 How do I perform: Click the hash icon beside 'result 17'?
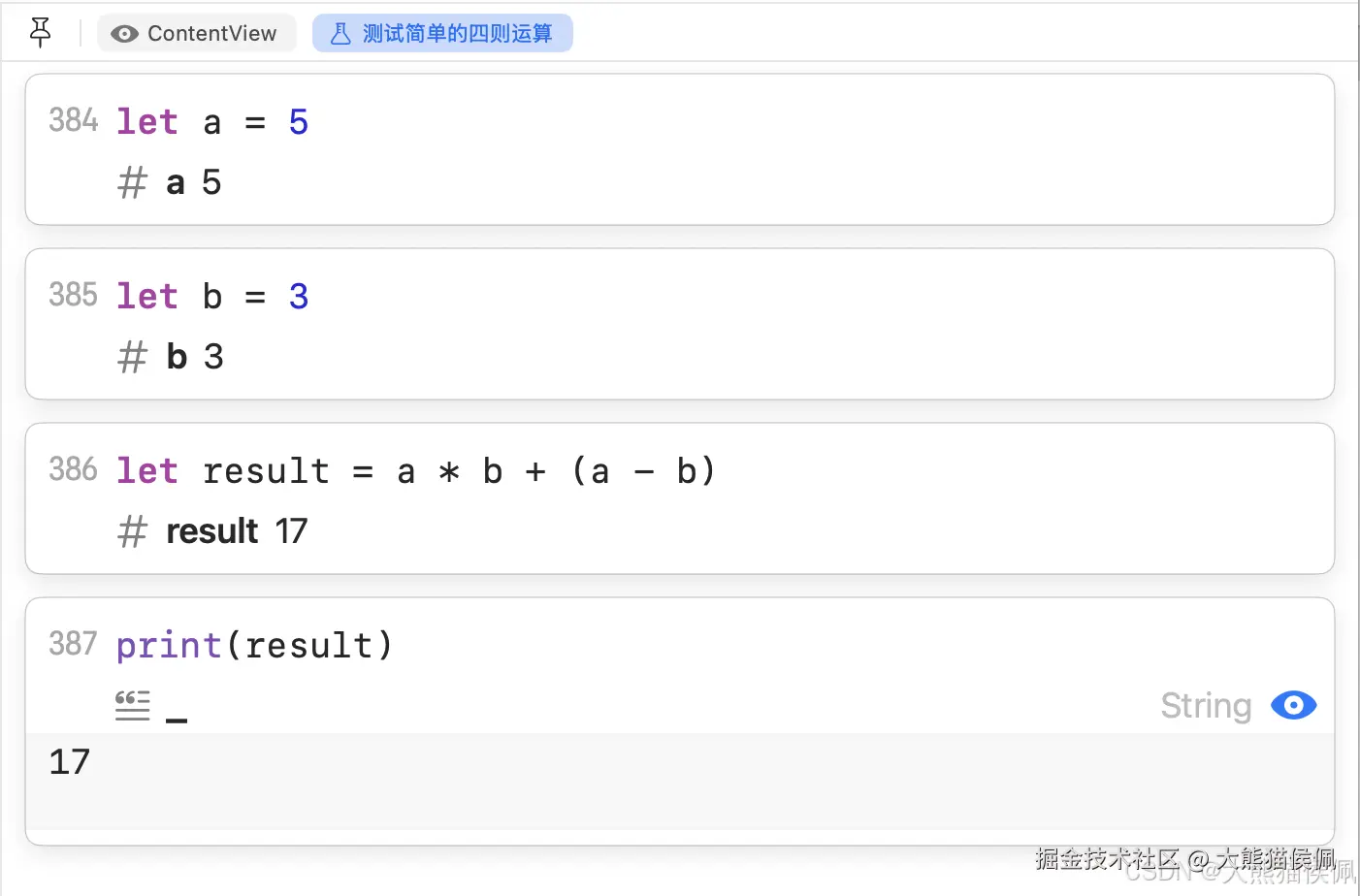pos(132,531)
